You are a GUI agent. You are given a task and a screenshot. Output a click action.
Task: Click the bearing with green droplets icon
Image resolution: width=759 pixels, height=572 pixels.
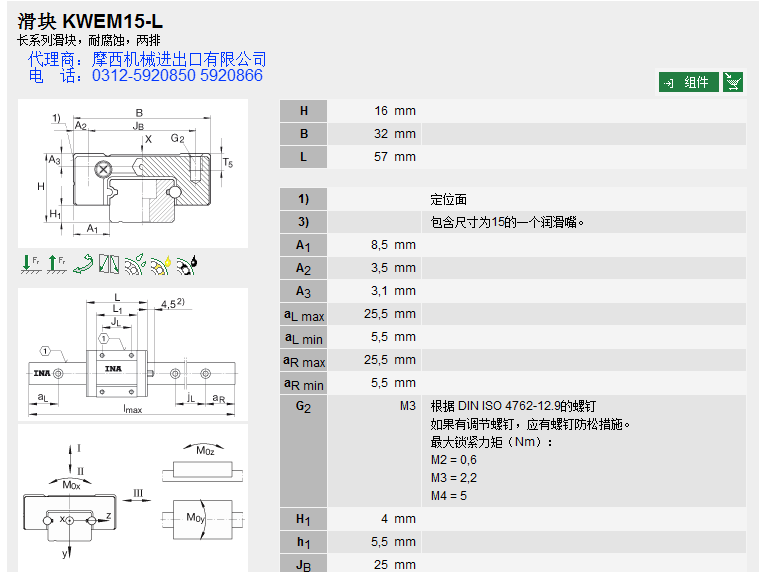coord(135,264)
